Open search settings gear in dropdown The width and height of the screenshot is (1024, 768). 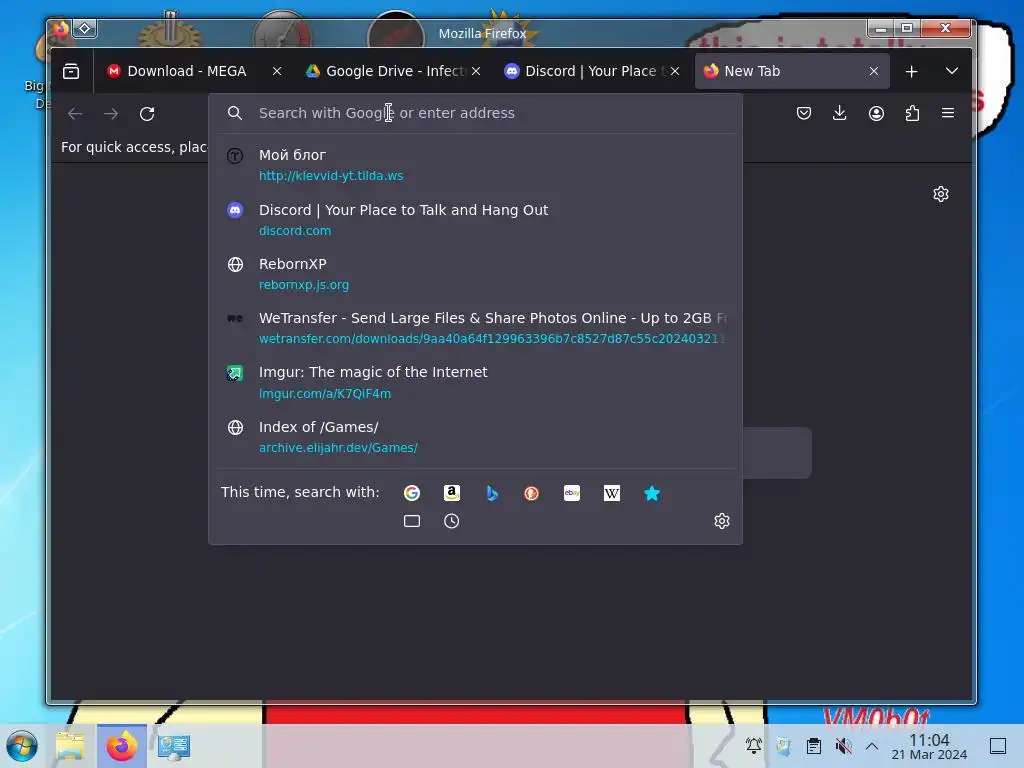(722, 521)
